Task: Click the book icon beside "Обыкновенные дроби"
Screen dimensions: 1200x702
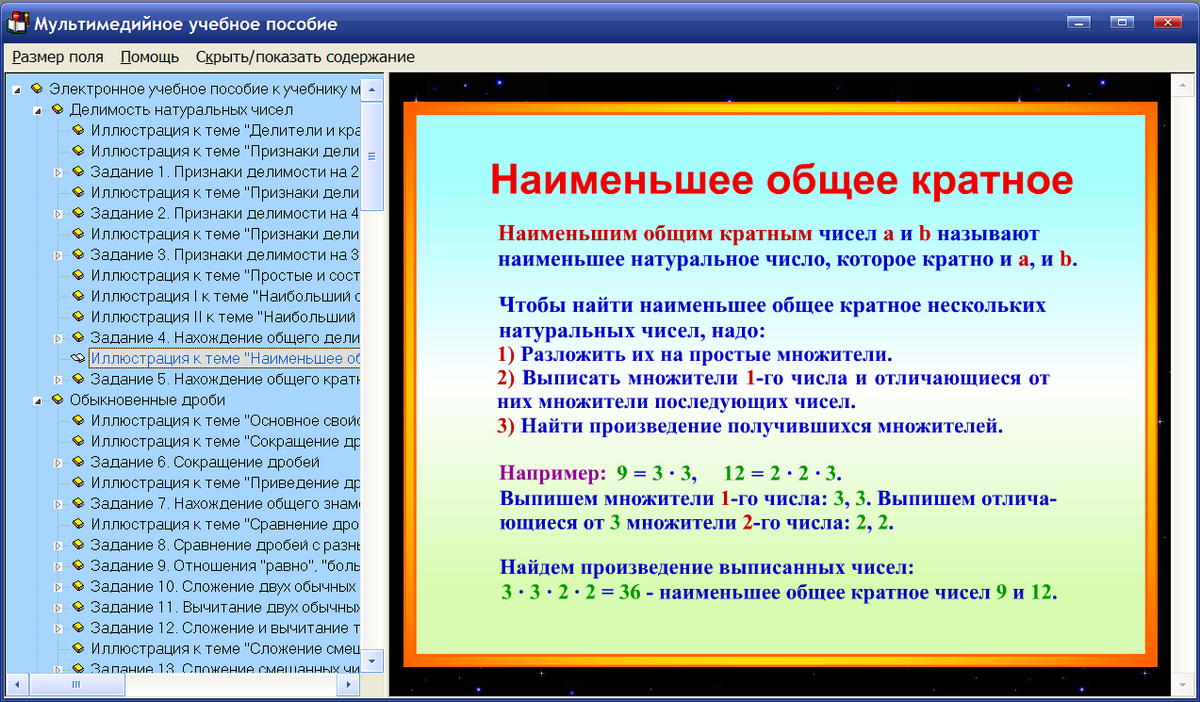Action: 59,400
